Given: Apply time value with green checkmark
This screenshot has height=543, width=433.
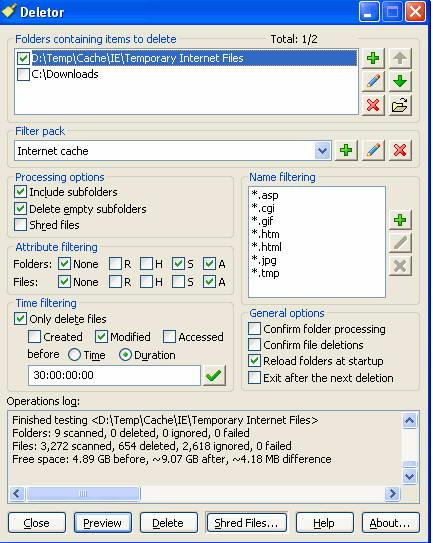Looking at the screenshot, I should click(x=214, y=375).
